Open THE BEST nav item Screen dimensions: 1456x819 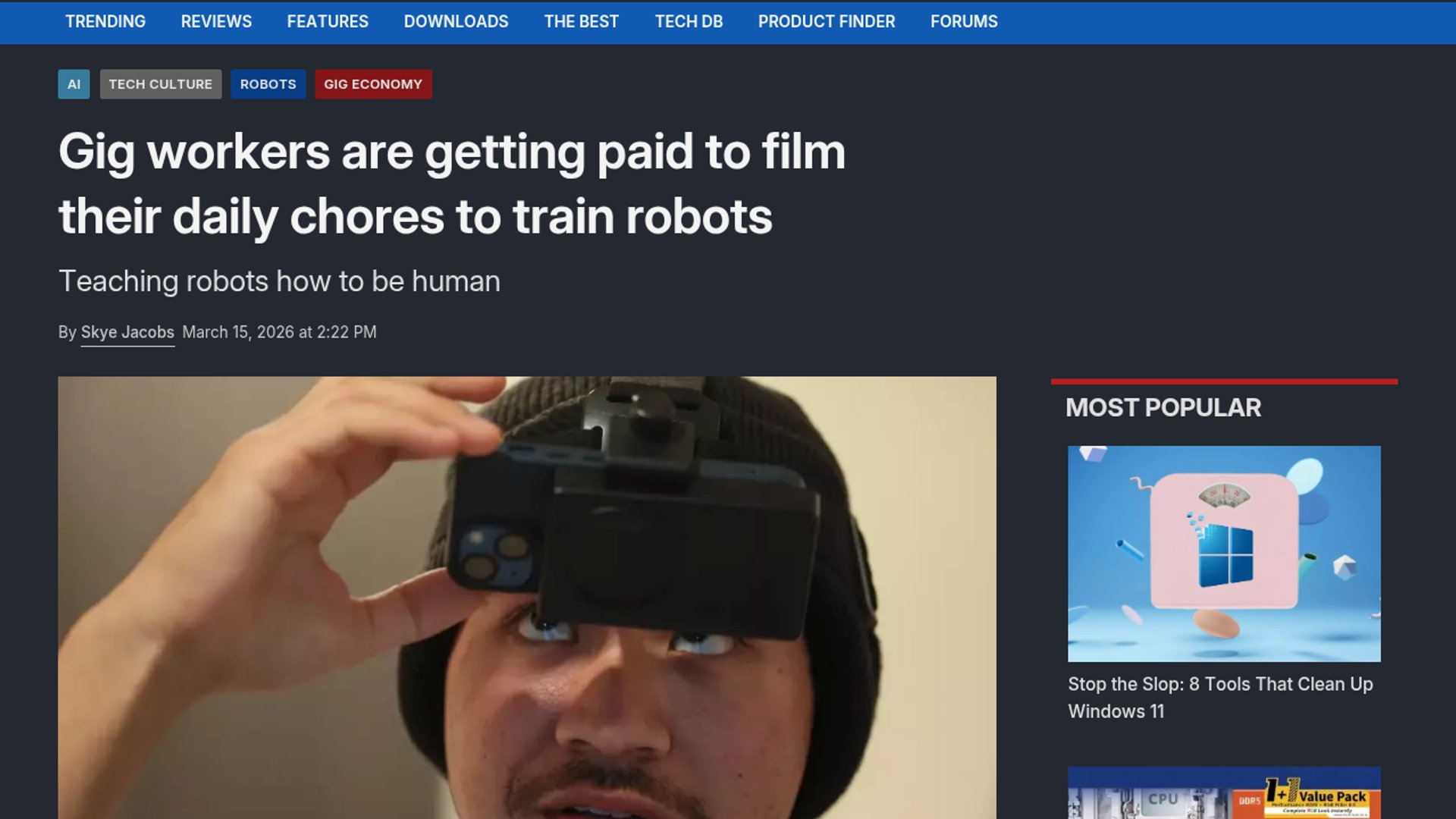click(581, 21)
